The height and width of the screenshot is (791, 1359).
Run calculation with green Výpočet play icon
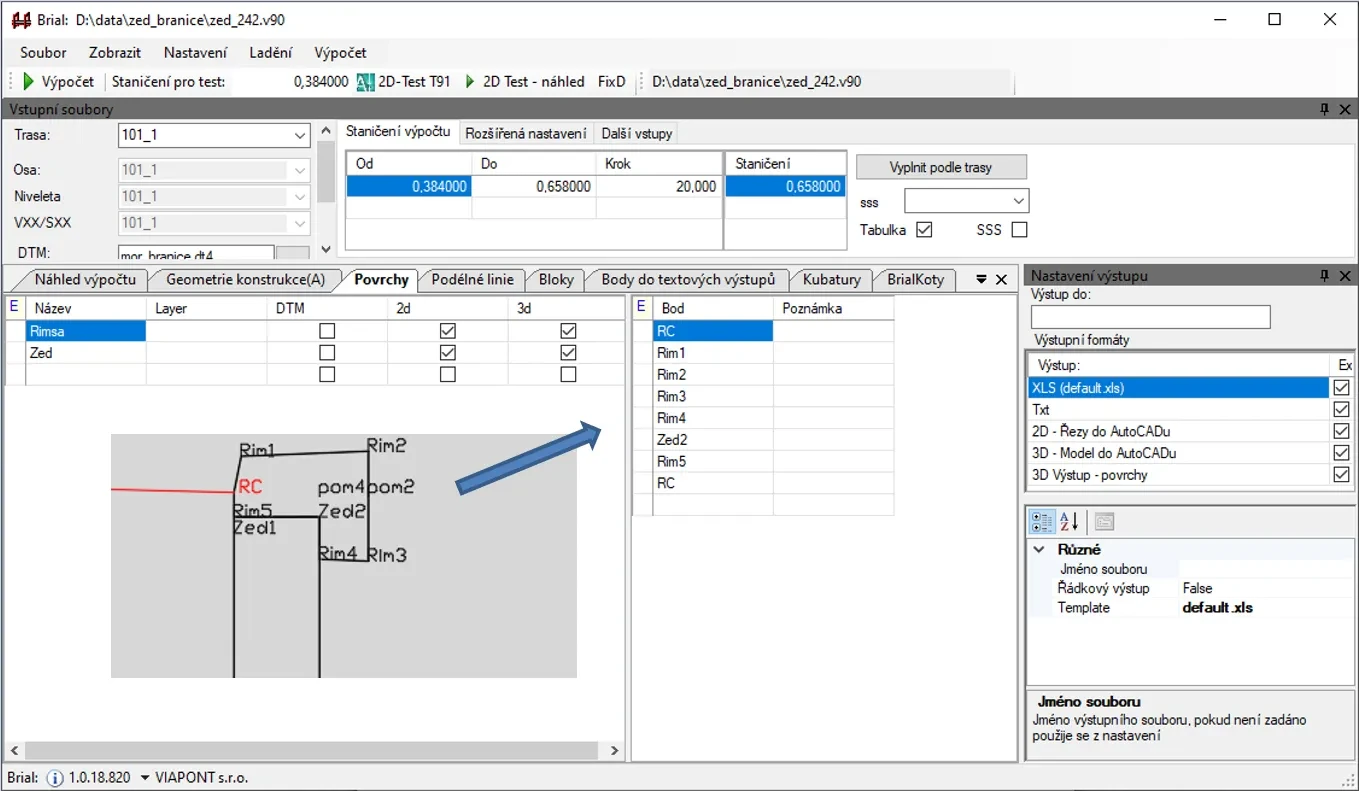pyautogui.click(x=30, y=82)
